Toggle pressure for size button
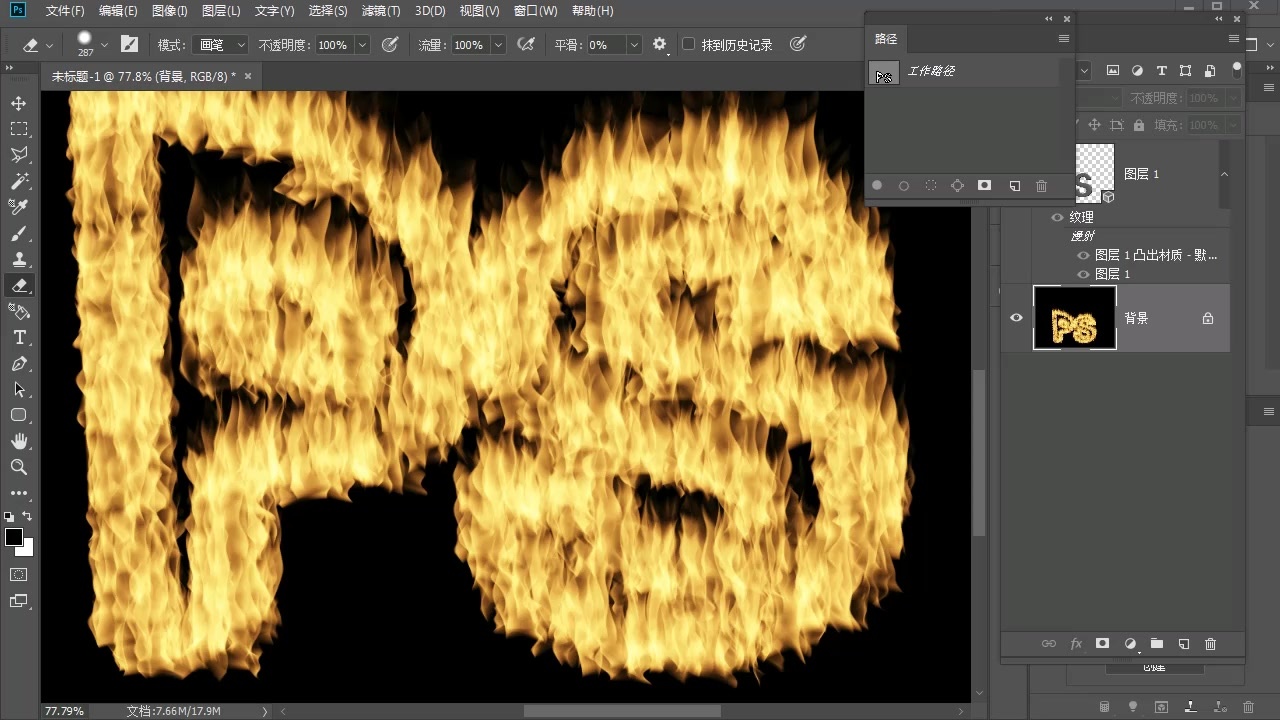1280x720 pixels. click(x=797, y=44)
